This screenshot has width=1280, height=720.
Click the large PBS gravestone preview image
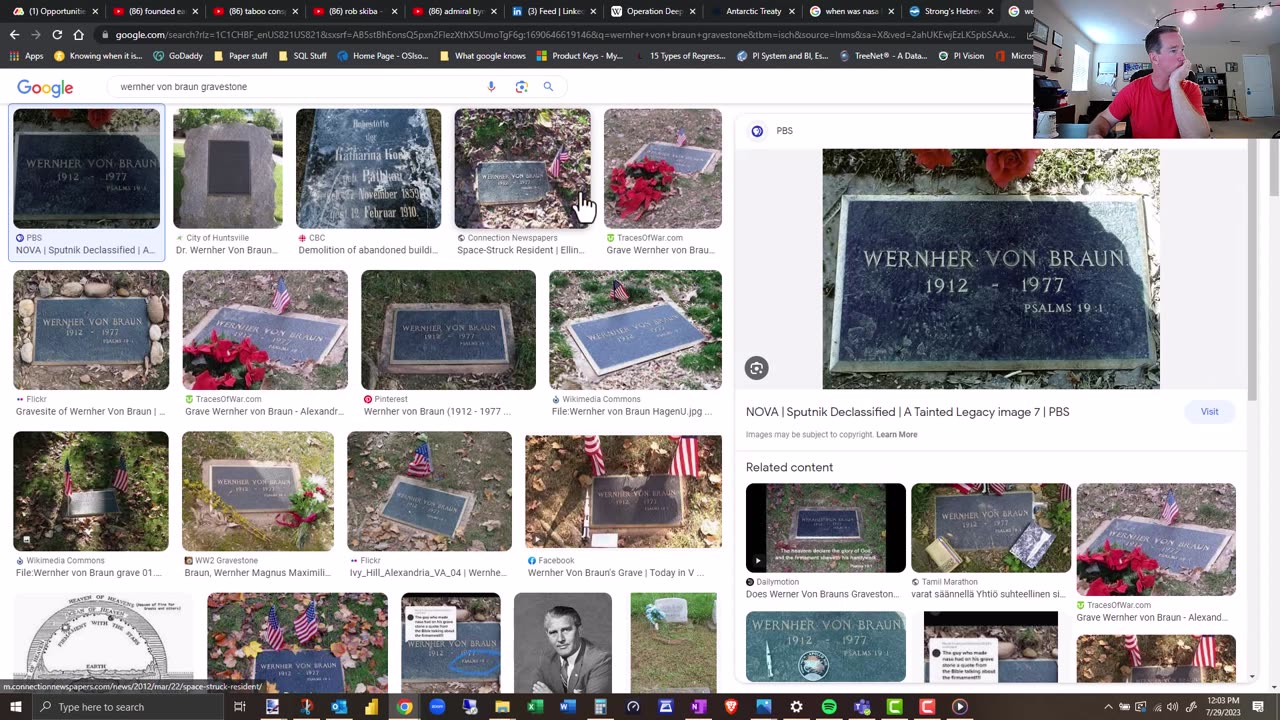tap(991, 269)
